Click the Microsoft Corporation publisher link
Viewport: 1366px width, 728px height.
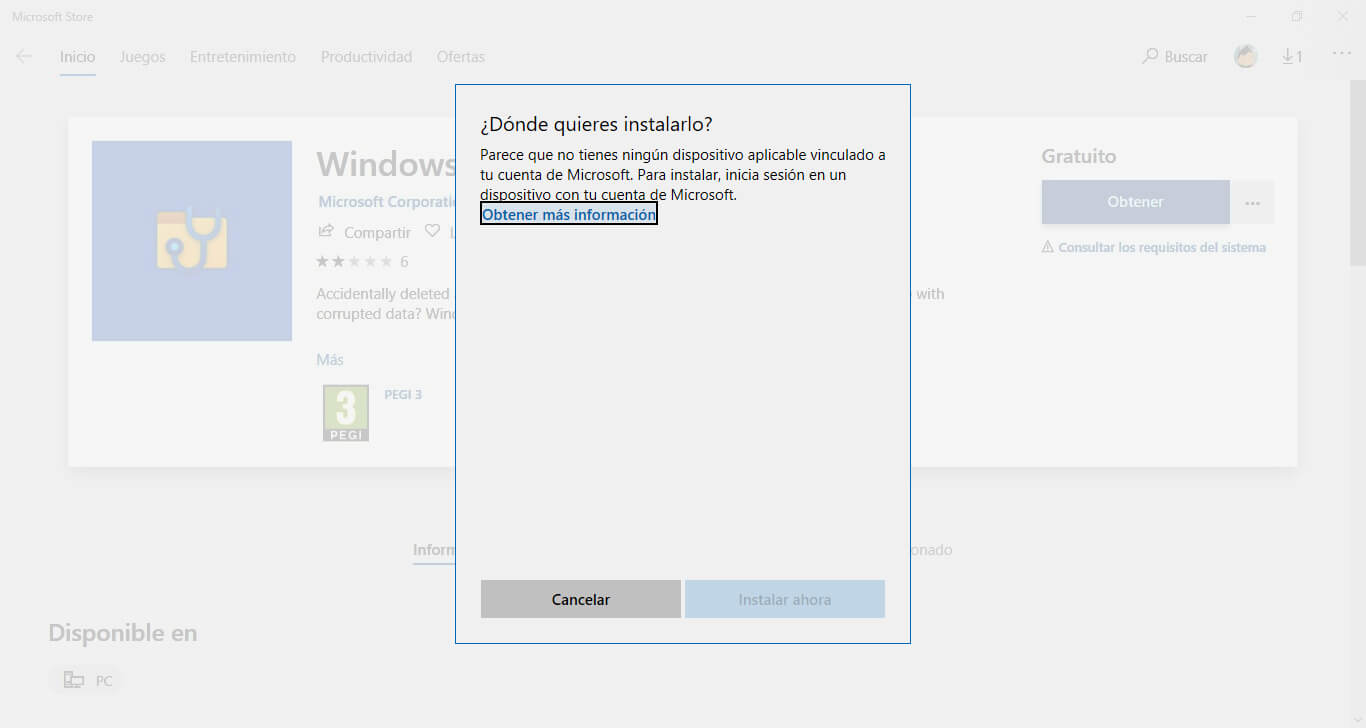point(386,202)
